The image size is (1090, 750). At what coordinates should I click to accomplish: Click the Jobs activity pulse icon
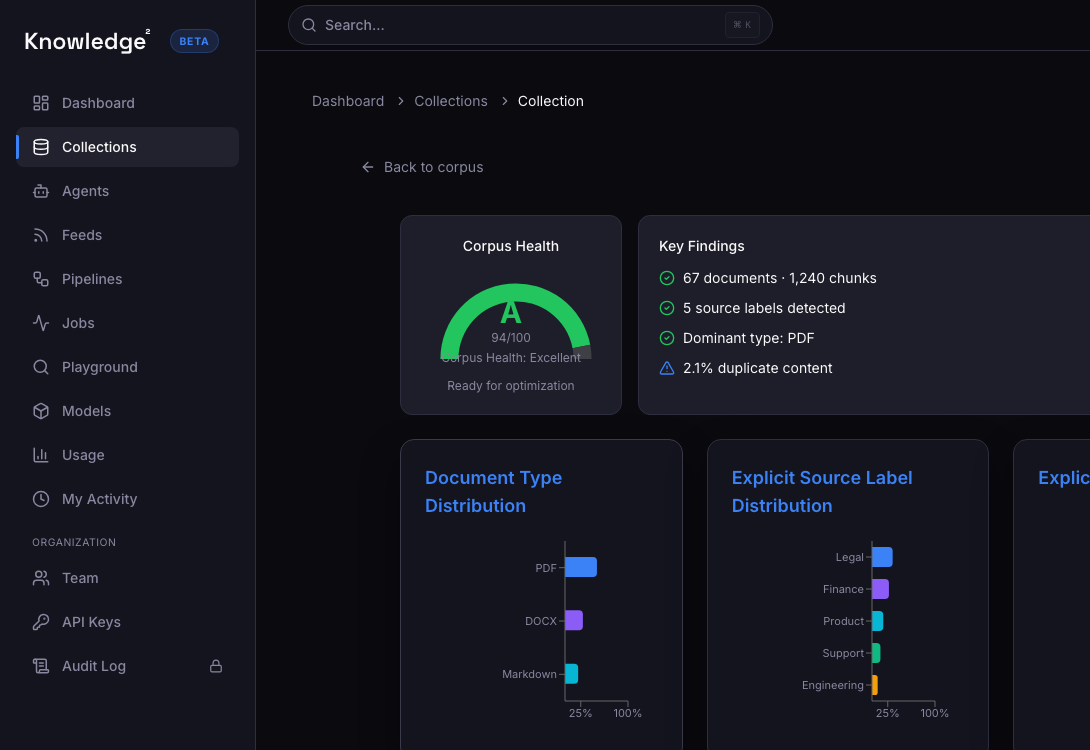point(41,323)
